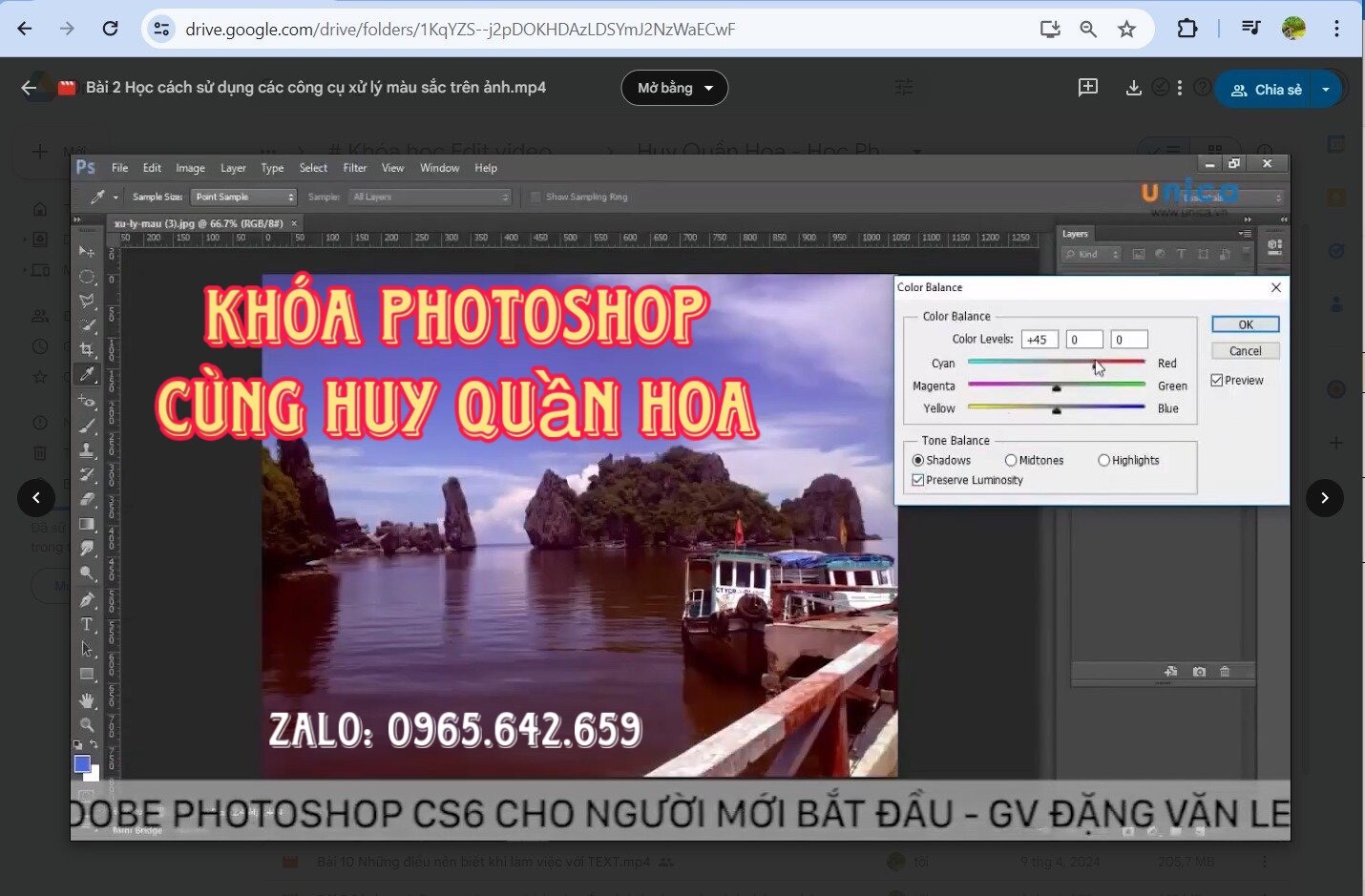Click the download icon in Drive viewer
1365x896 pixels.
[x=1133, y=88]
